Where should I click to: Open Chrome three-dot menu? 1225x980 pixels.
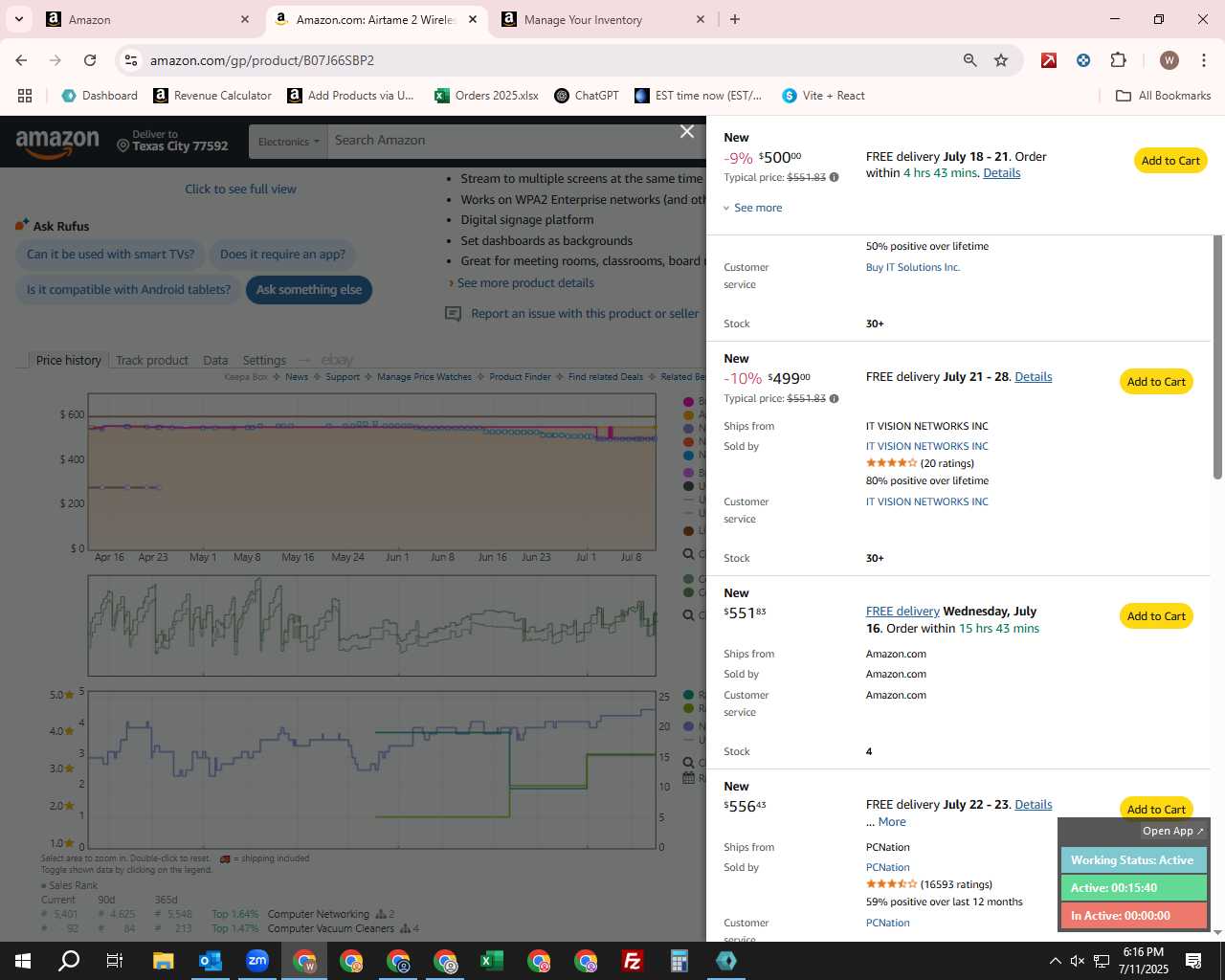coord(1203,60)
